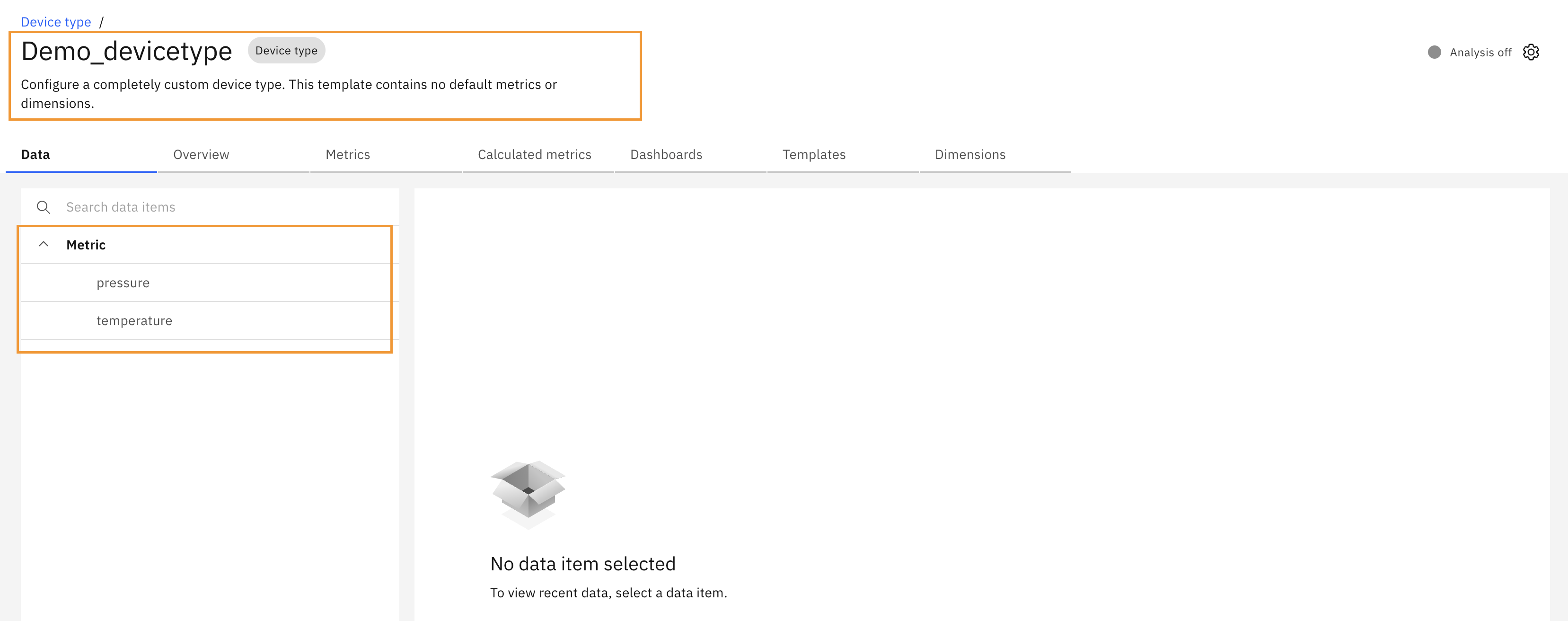The height and width of the screenshot is (621, 1568).
Task: Open the settings gear icon
Action: 1531,53
